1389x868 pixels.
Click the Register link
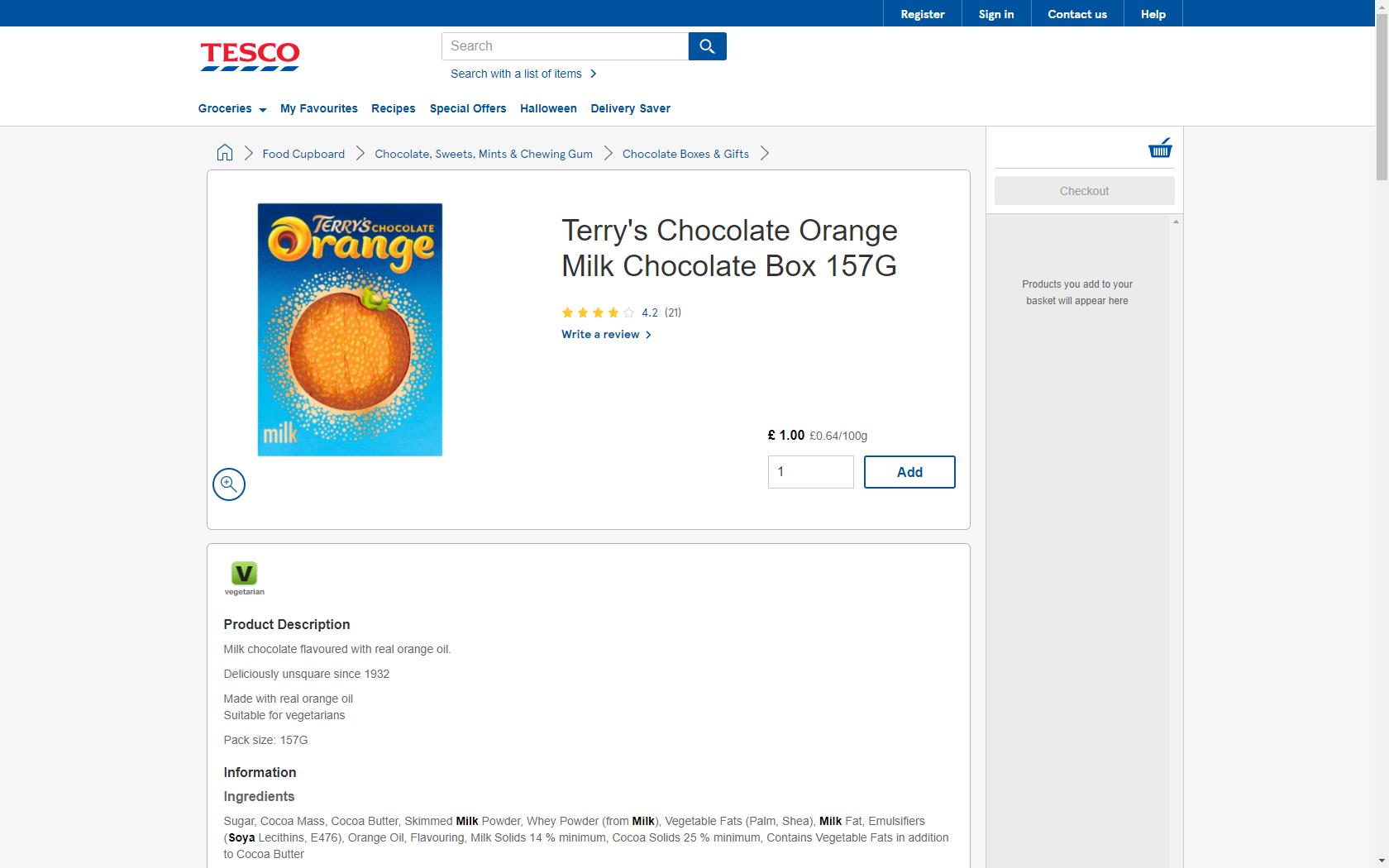(x=922, y=14)
